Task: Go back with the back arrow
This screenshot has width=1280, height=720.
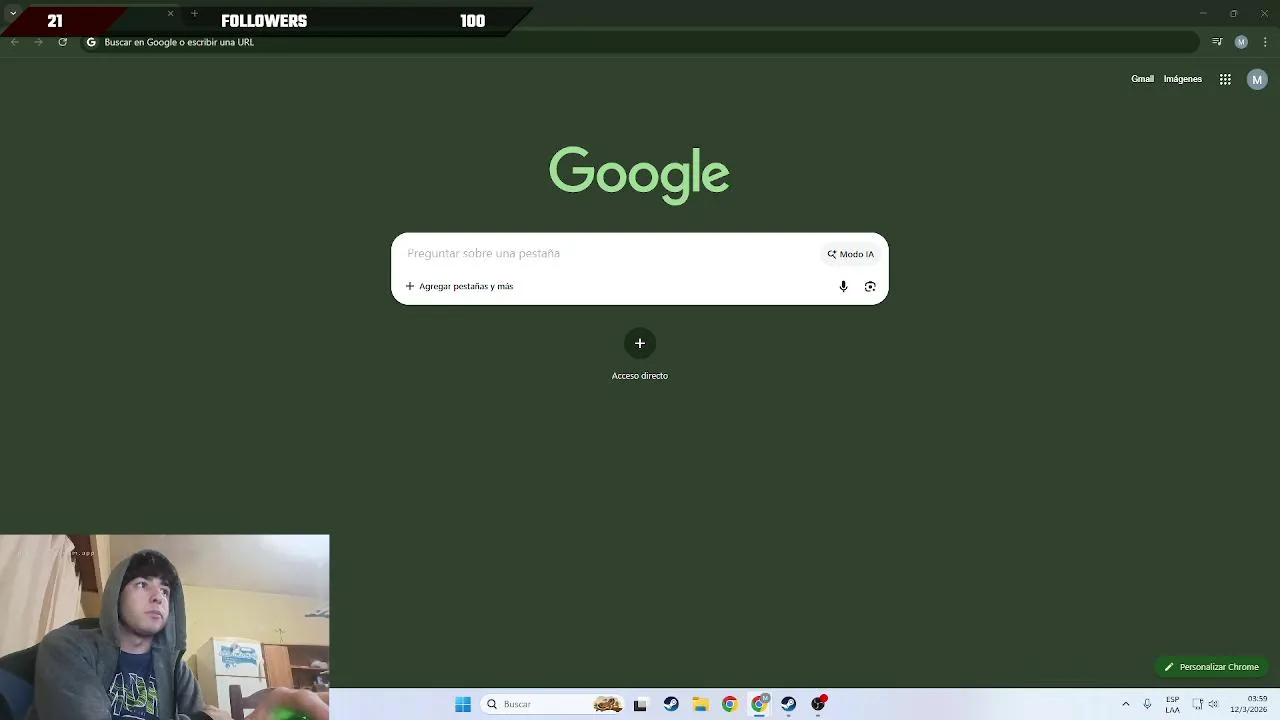Action: 14,42
